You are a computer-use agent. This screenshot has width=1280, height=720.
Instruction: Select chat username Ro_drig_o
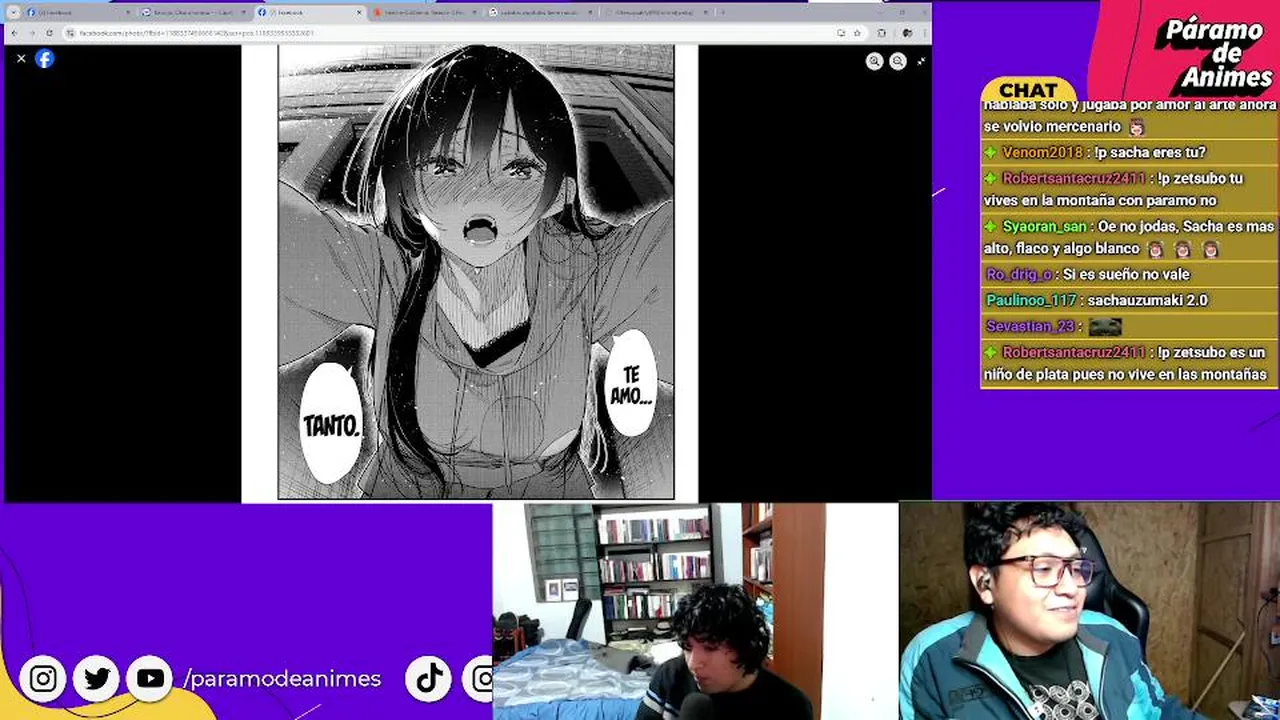[x=1019, y=274]
